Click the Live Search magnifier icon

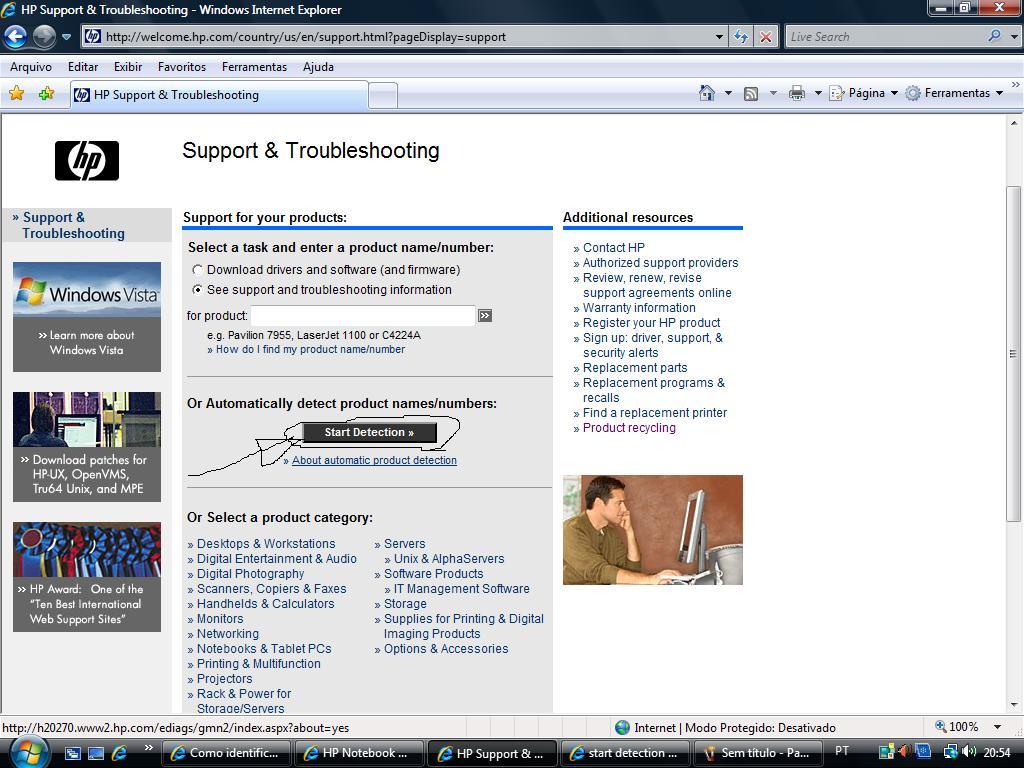click(994, 36)
